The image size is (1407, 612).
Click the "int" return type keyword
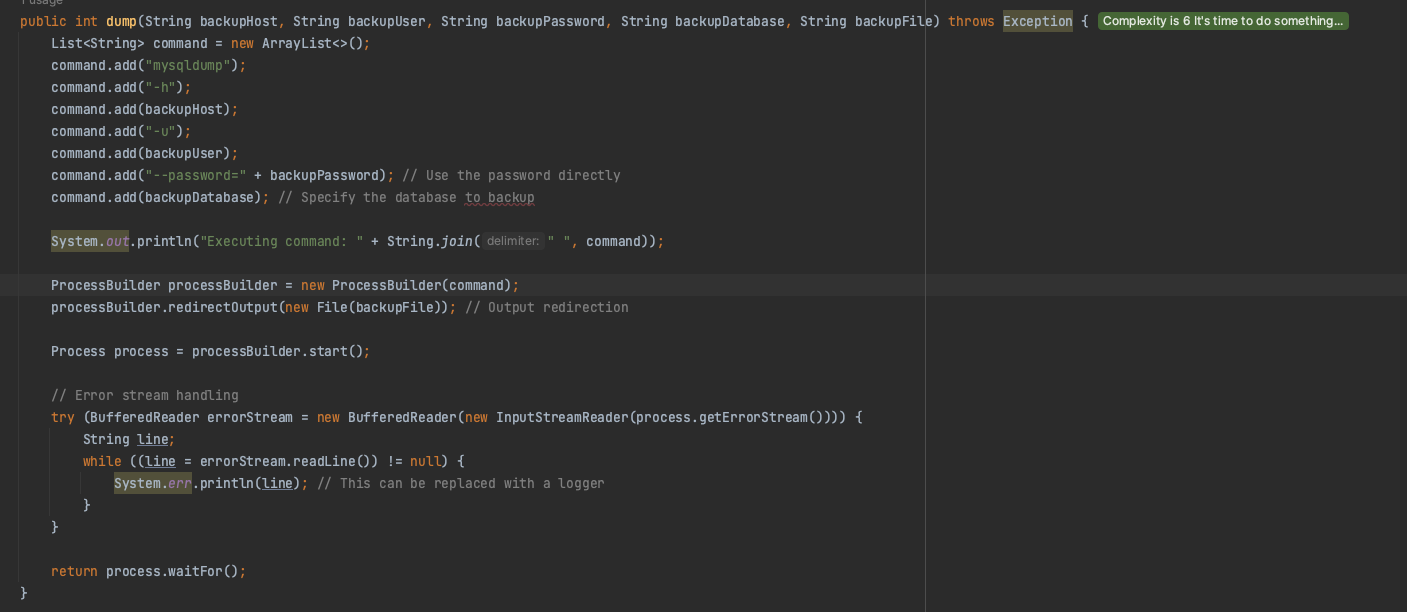pyautogui.click(x=86, y=21)
